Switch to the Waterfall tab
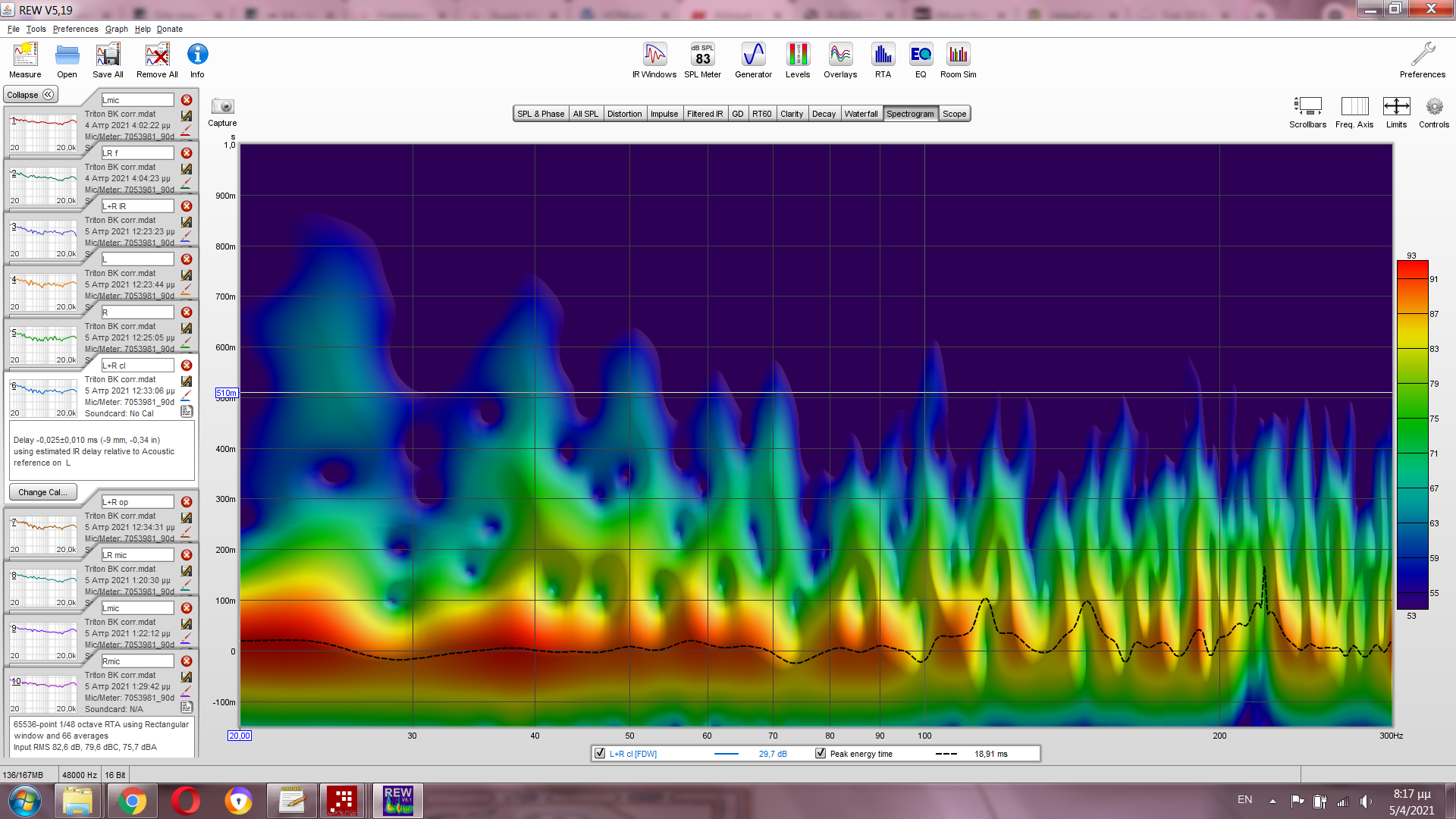 pos(861,114)
